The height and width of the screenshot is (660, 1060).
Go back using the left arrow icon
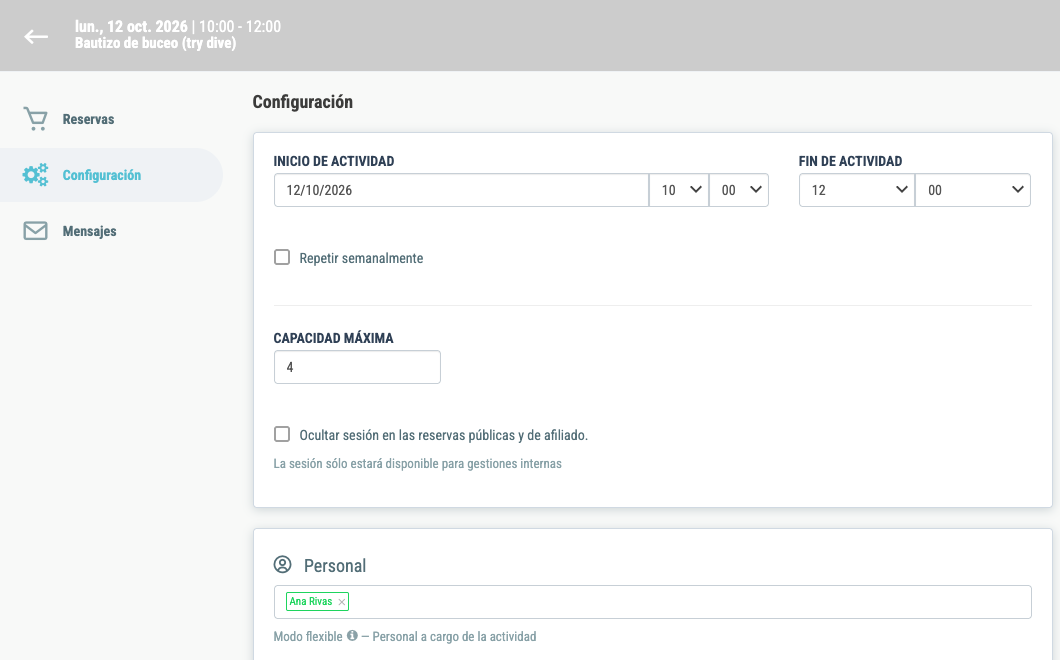[x=36, y=37]
